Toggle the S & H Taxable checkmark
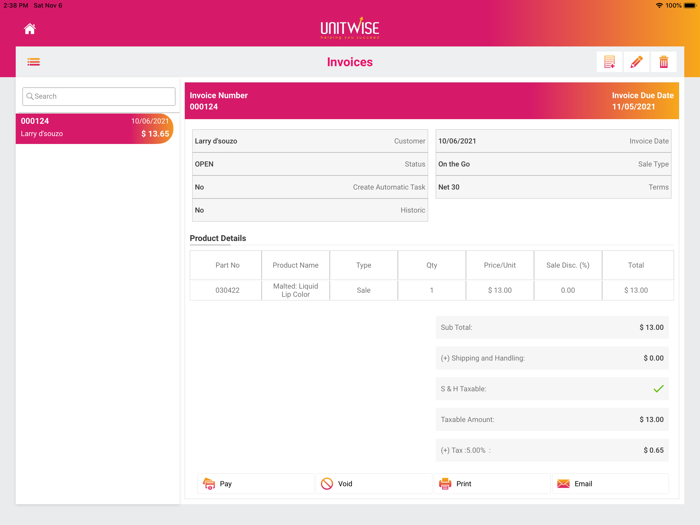700x525 pixels. [658, 389]
